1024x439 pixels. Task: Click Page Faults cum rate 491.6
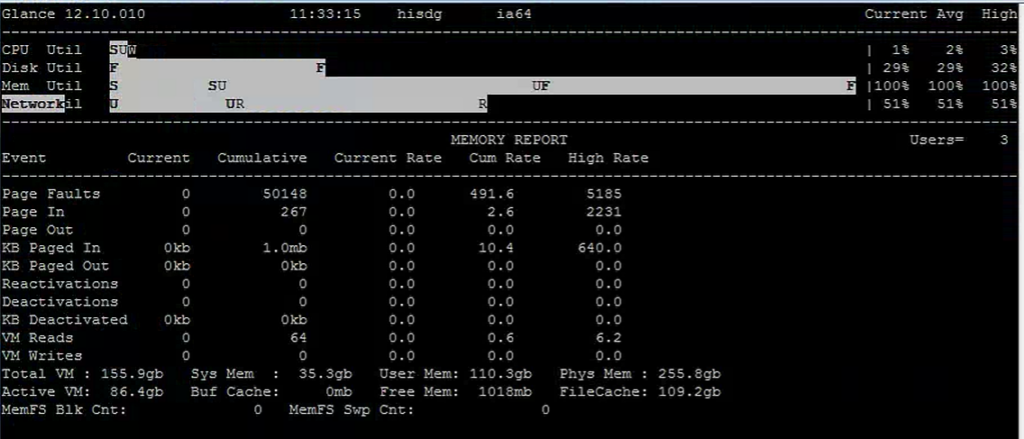pos(492,194)
